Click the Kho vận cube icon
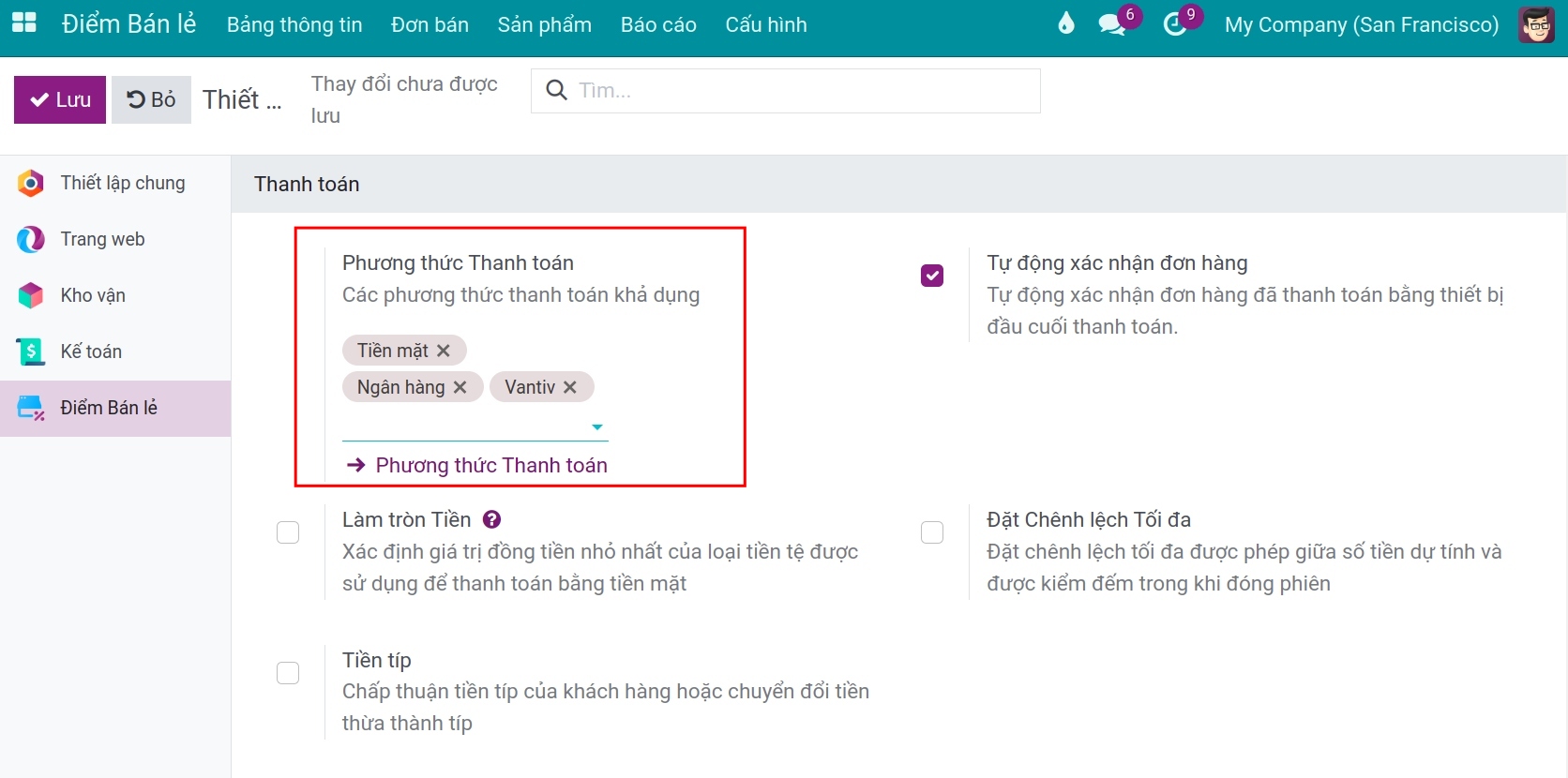Screen dimensions: 1568x778 (x=31, y=296)
